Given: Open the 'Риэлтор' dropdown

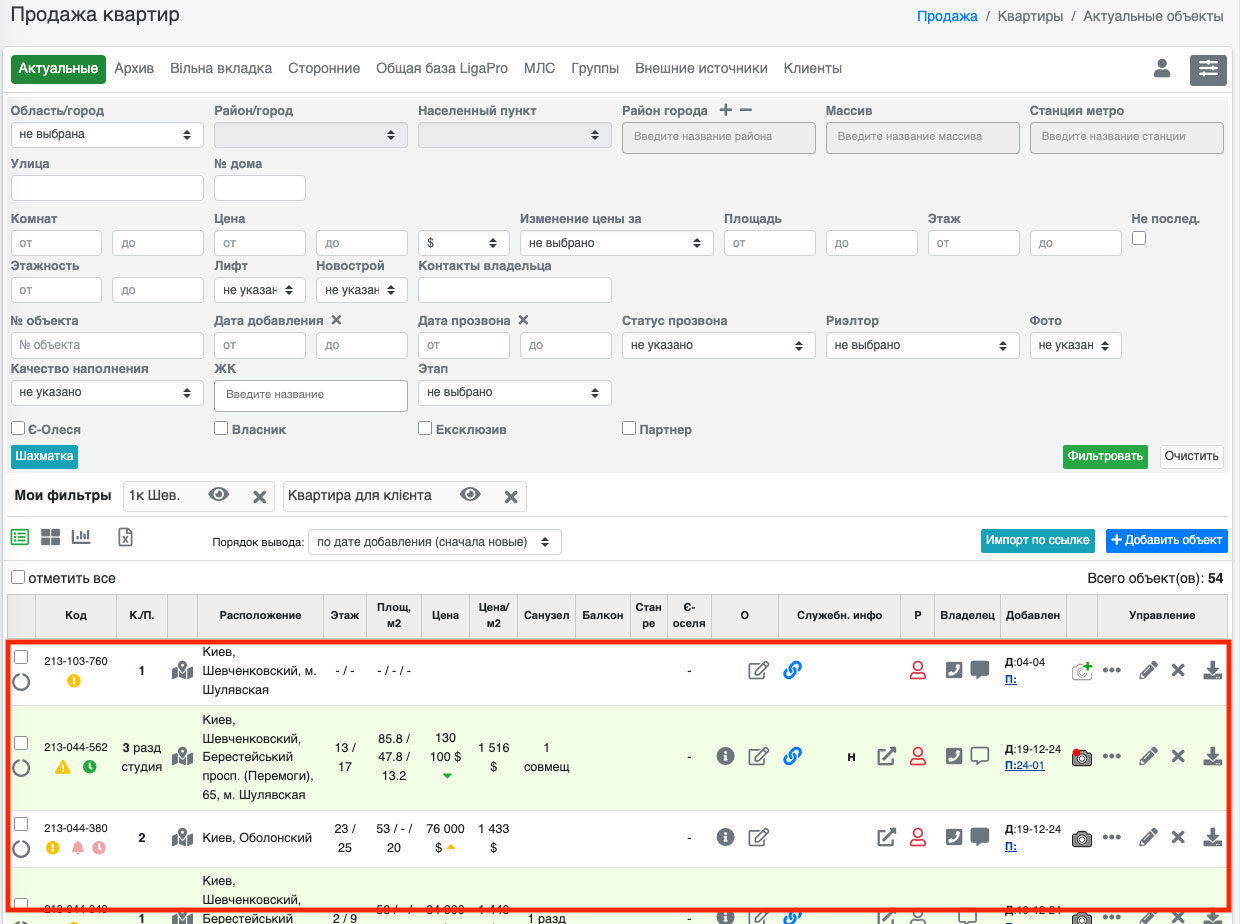Looking at the screenshot, I should point(920,345).
